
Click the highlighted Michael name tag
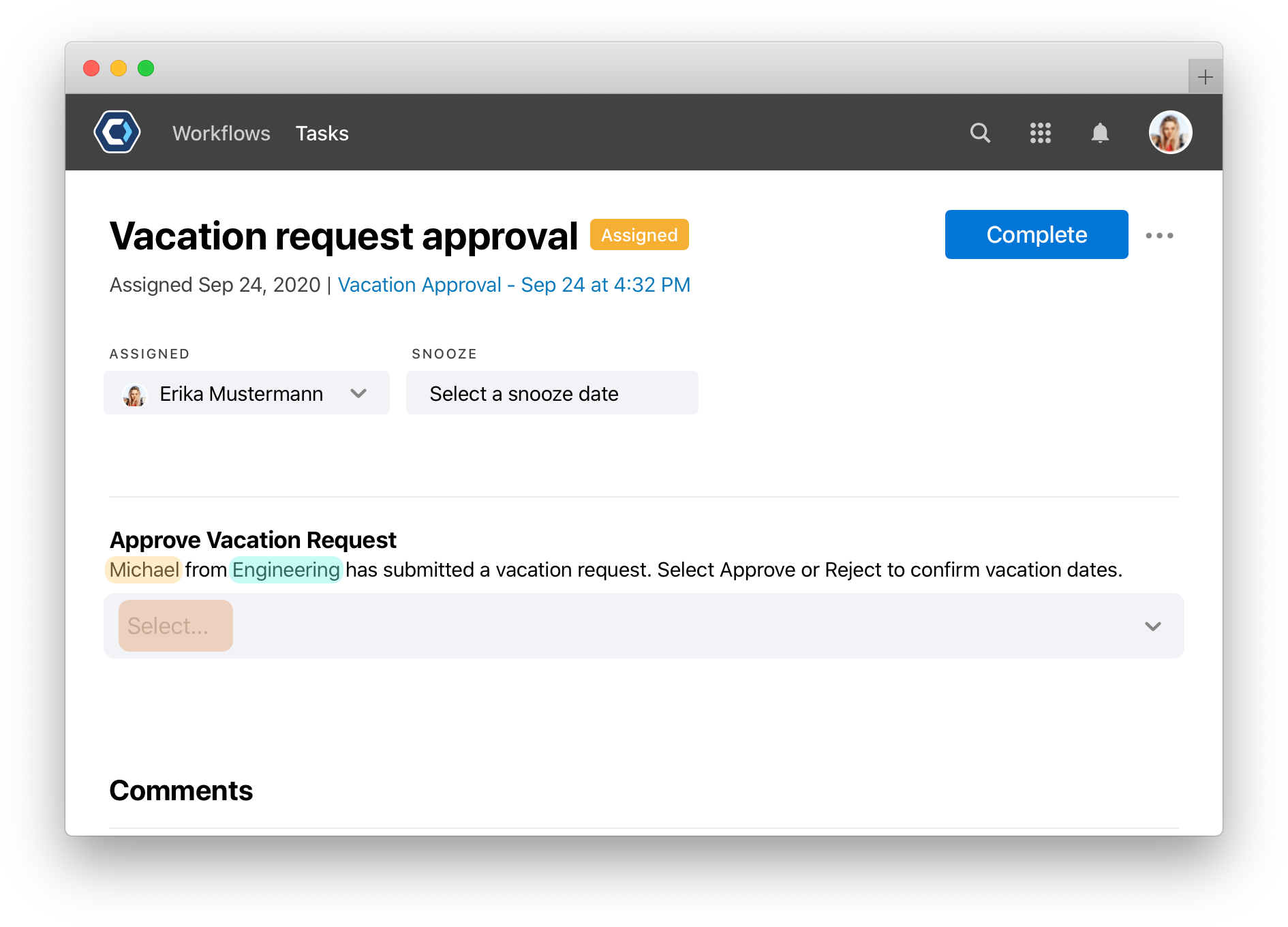click(144, 570)
